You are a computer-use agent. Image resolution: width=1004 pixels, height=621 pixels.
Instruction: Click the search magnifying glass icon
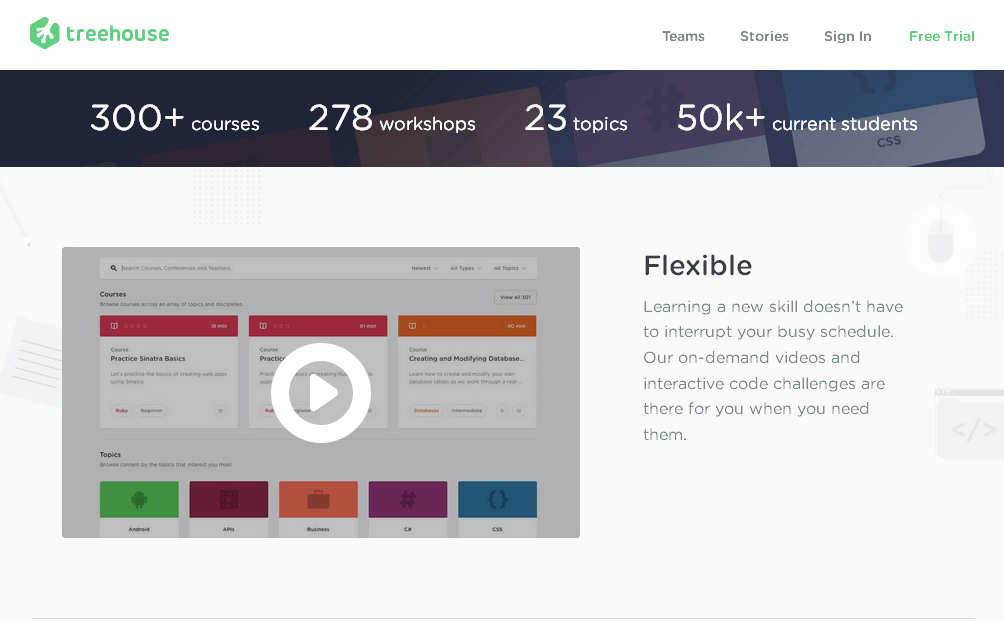point(114,268)
